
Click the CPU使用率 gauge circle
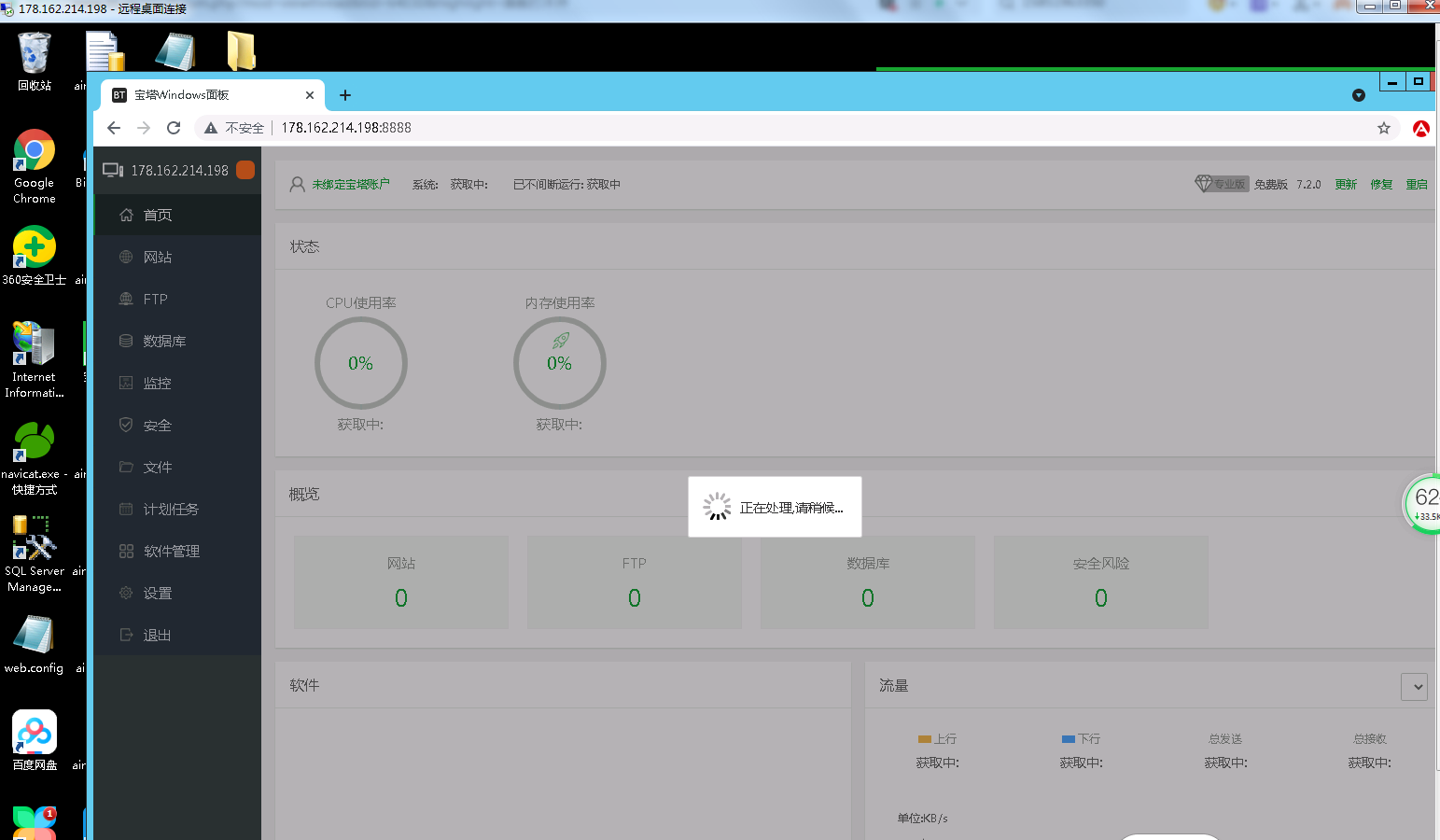(x=361, y=363)
